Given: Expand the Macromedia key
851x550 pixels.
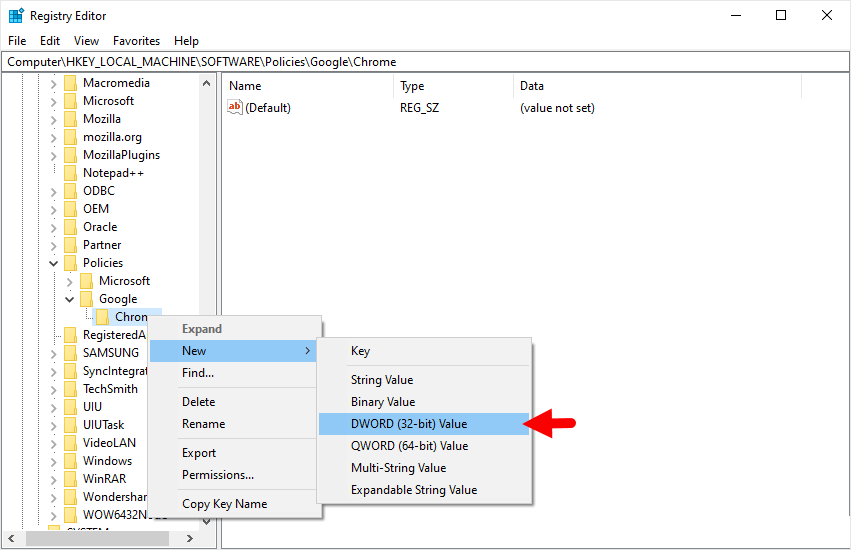Looking at the screenshot, I should [x=53, y=84].
